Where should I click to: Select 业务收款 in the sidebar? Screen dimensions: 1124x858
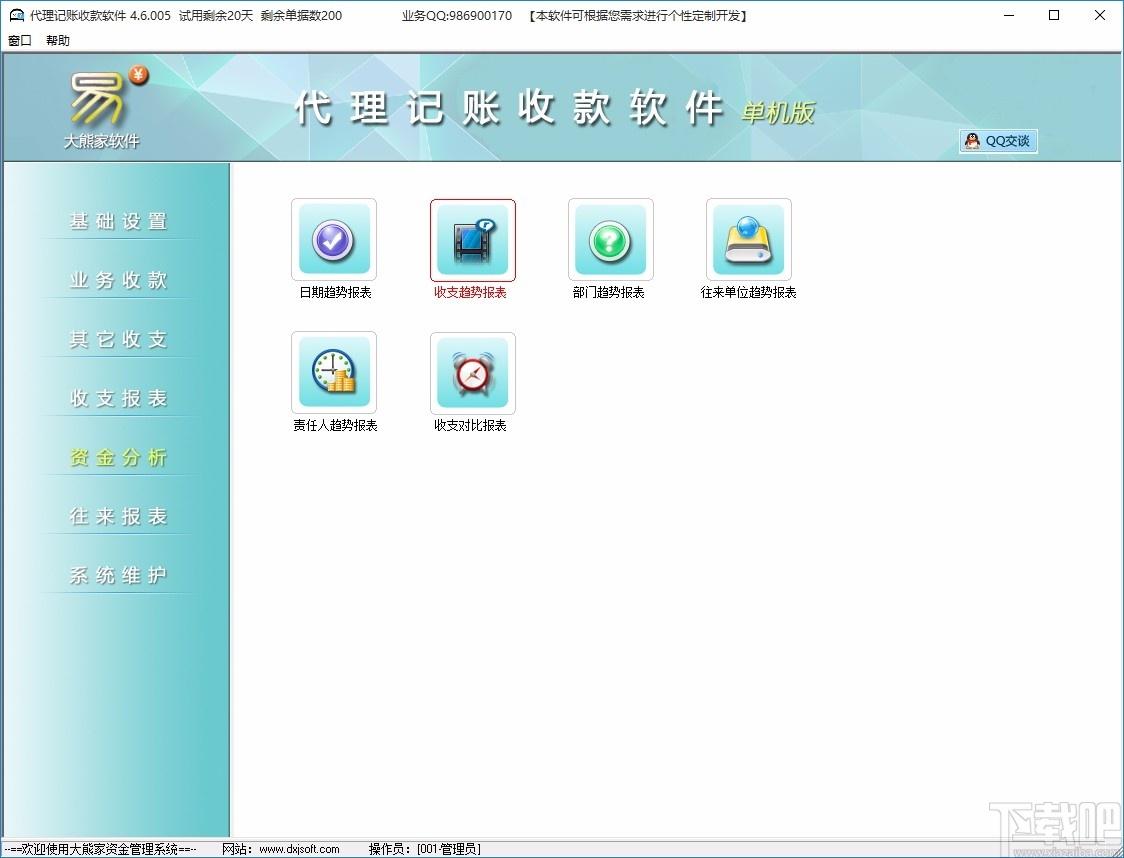click(118, 280)
